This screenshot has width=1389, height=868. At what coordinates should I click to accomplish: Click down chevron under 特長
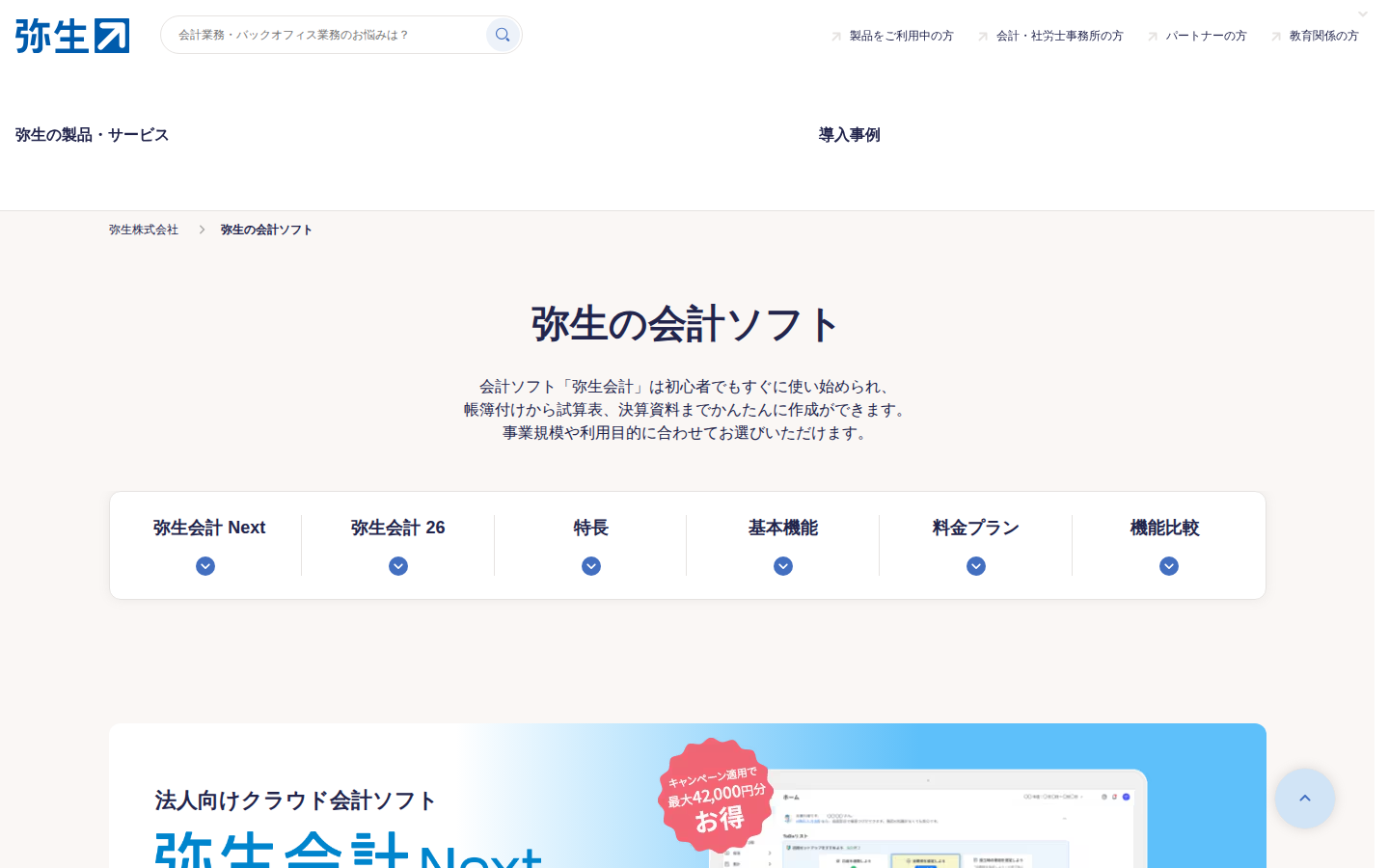click(x=591, y=566)
